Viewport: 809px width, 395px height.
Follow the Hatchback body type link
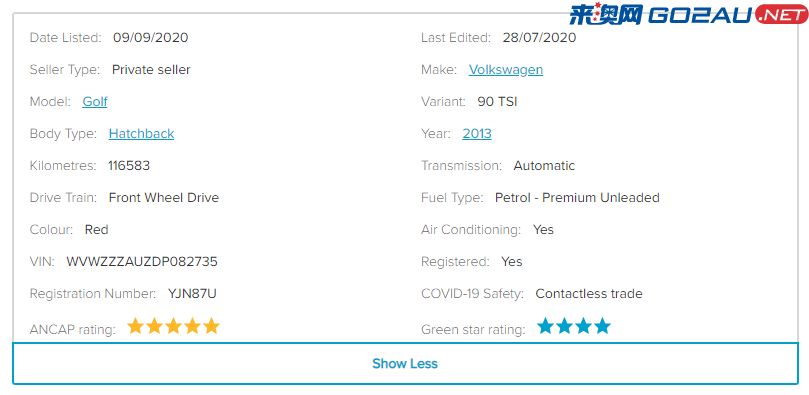pyautogui.click(x=141, y=134)
